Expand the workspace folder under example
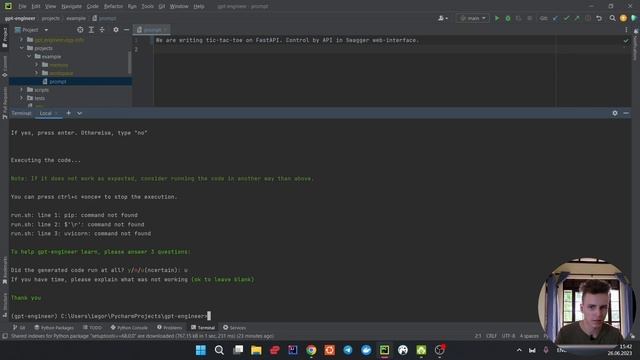 coord(37,73)
